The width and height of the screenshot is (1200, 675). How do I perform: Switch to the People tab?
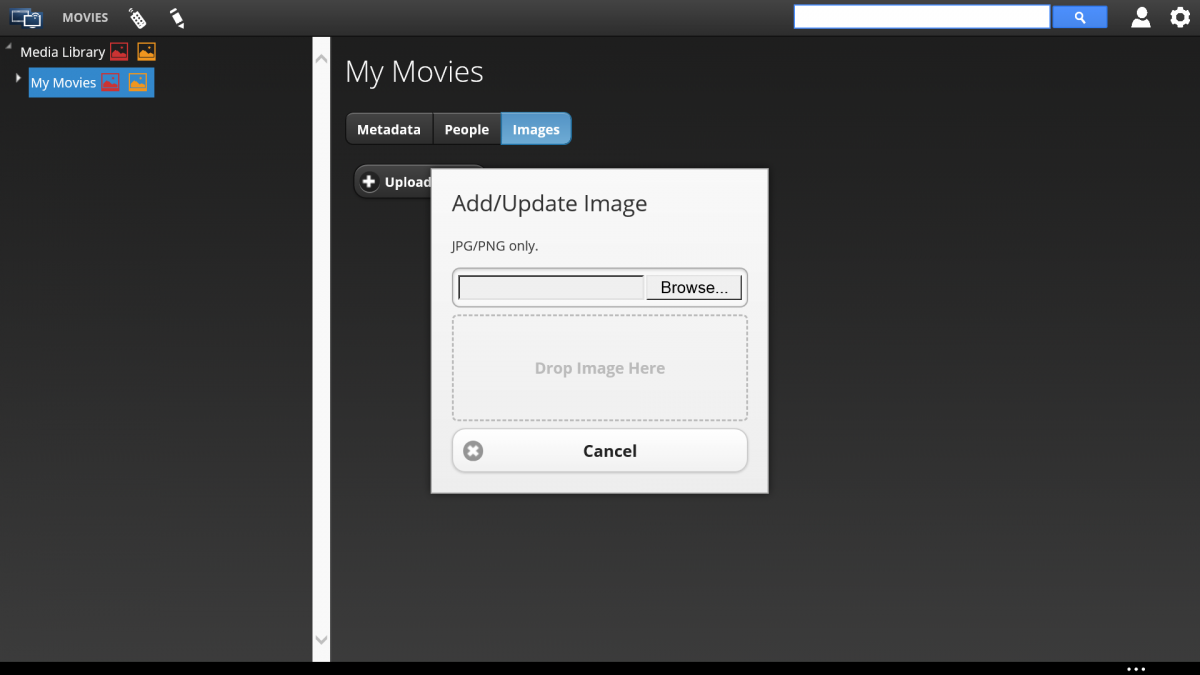[x=467, y=129]
